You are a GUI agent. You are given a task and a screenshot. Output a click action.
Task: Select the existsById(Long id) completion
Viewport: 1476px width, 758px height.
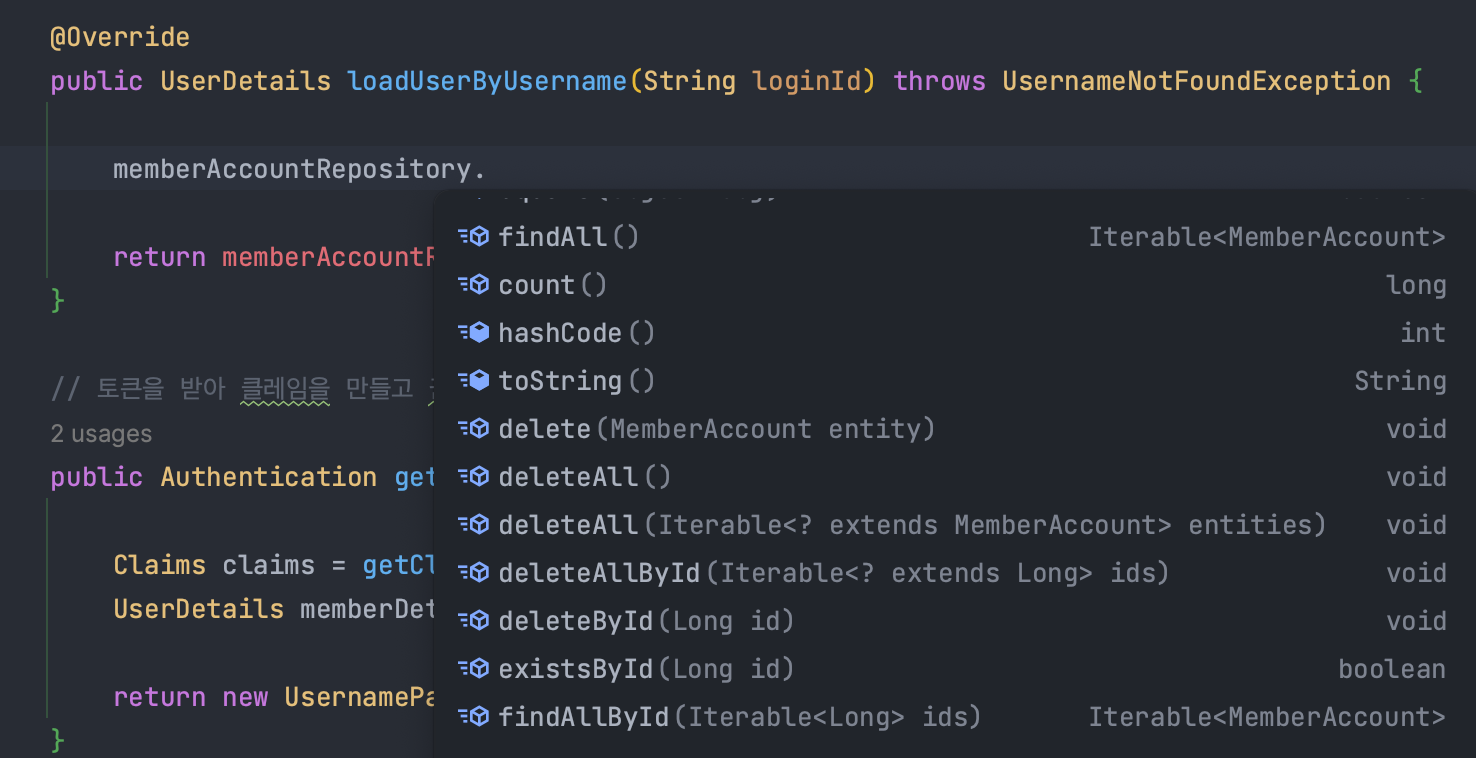click(x=600, y=668)
